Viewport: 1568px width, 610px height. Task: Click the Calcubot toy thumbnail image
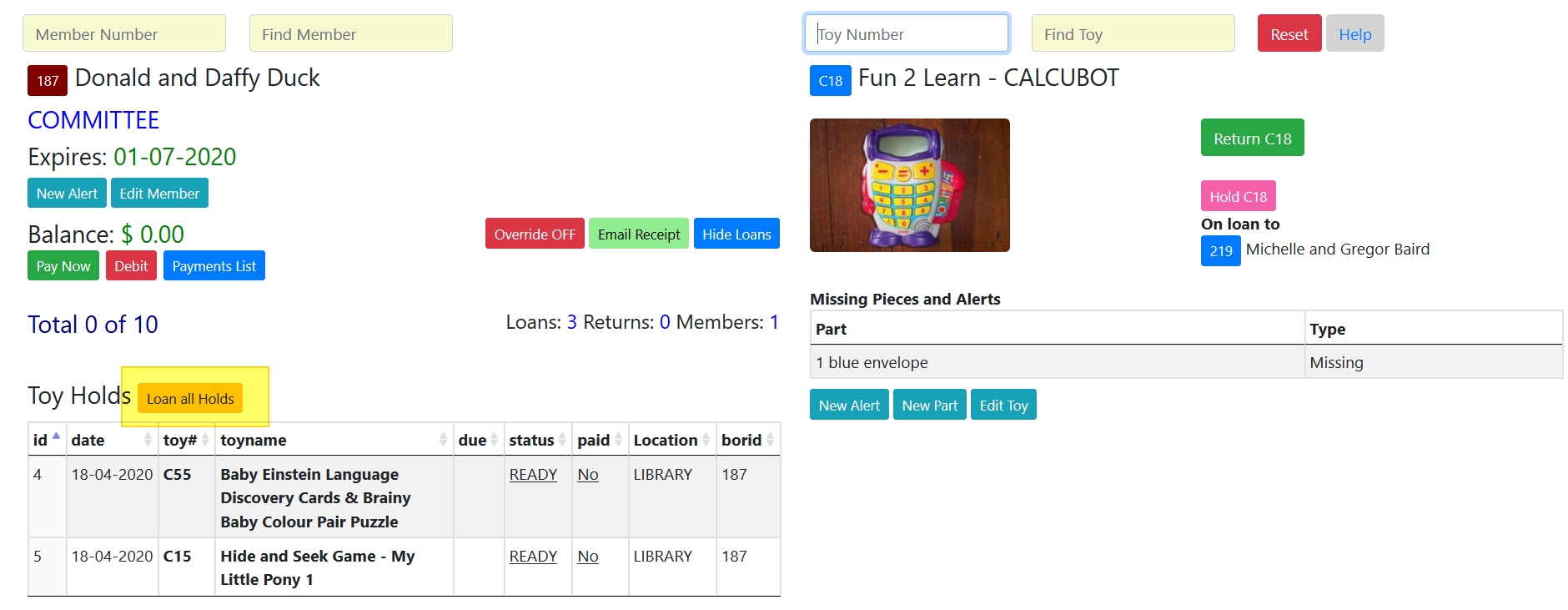tap(909, 185)
